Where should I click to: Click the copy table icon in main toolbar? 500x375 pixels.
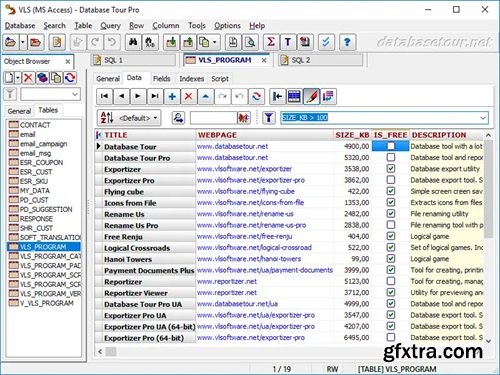(x=204, y=42)
